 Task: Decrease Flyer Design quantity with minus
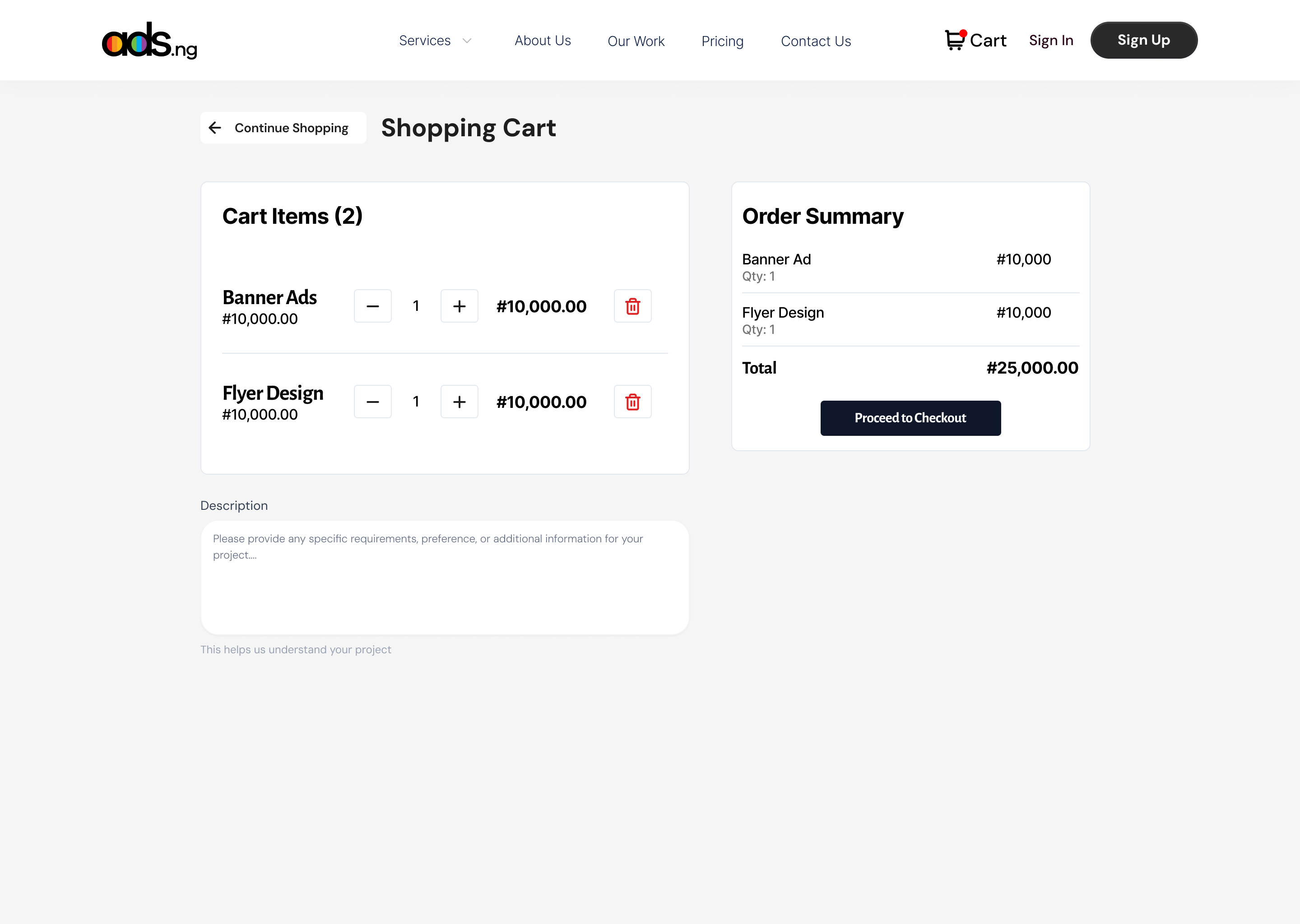point(373,402)
